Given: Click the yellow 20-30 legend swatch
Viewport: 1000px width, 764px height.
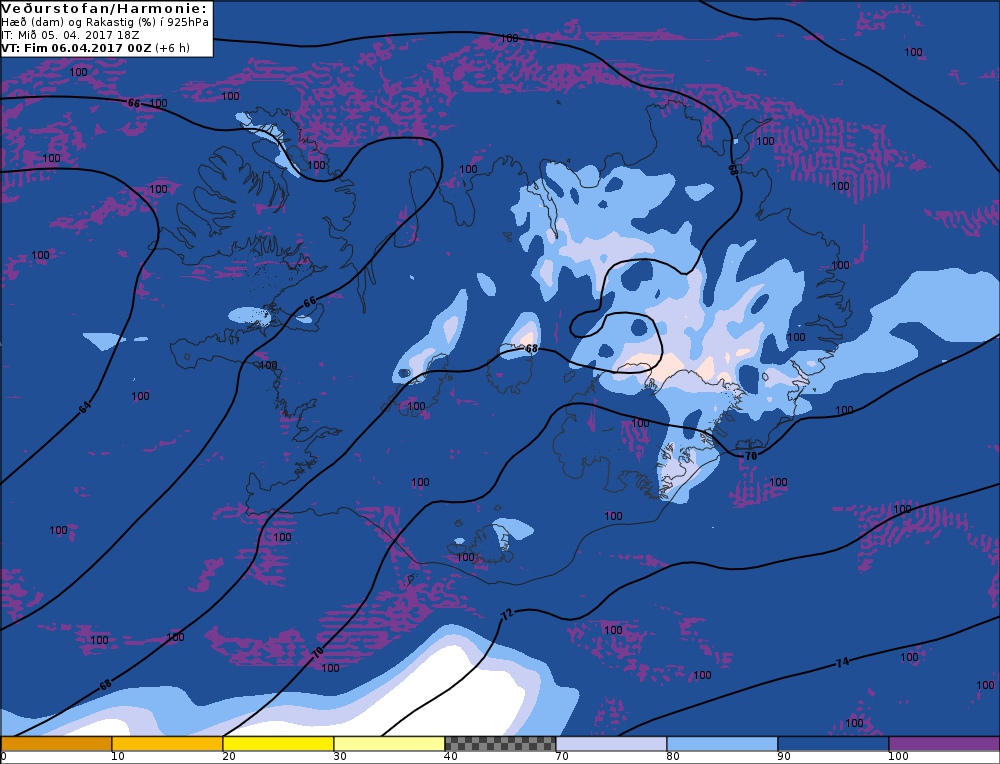Looking at the screenshot, I should 278,744.
